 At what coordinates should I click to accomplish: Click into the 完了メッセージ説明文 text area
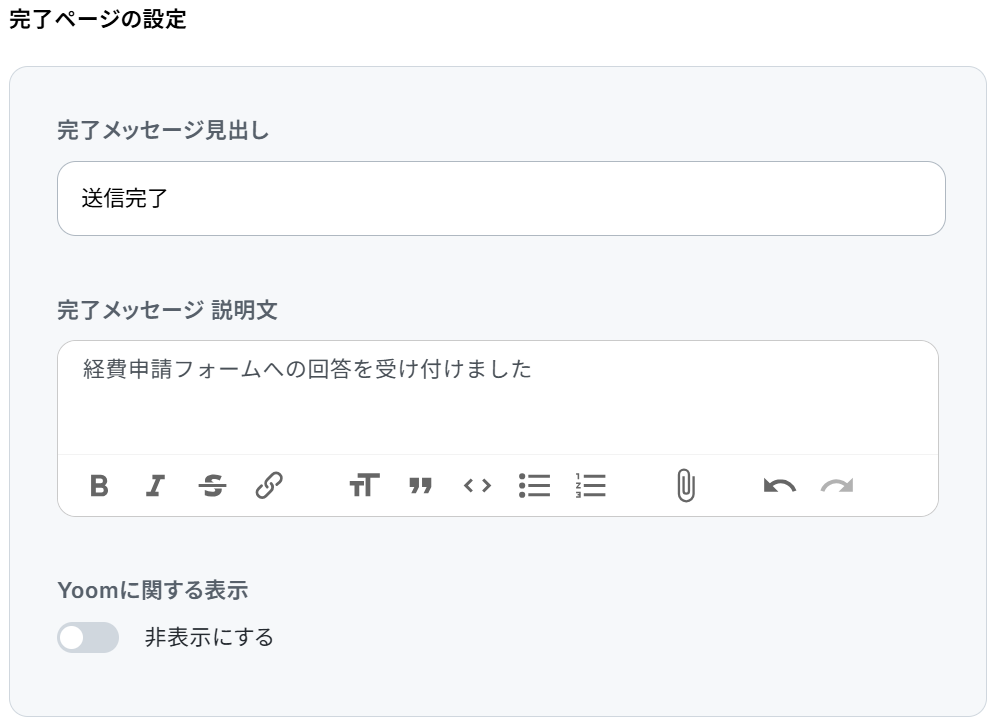point(498,397)
